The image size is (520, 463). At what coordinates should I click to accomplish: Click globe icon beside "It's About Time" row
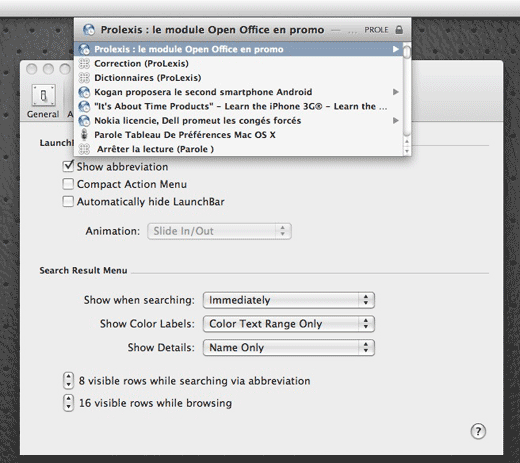[x=84, y=106]
